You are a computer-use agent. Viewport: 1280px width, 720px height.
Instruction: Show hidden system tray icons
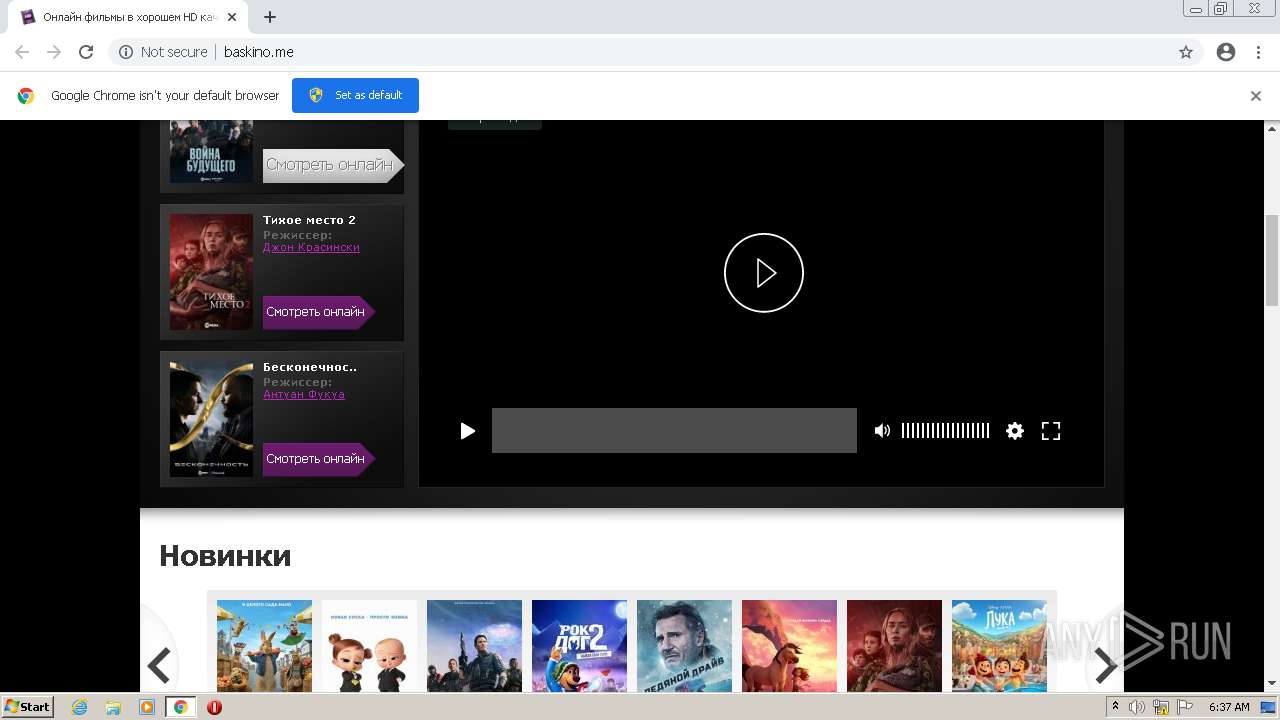[x=1115, y=707]
